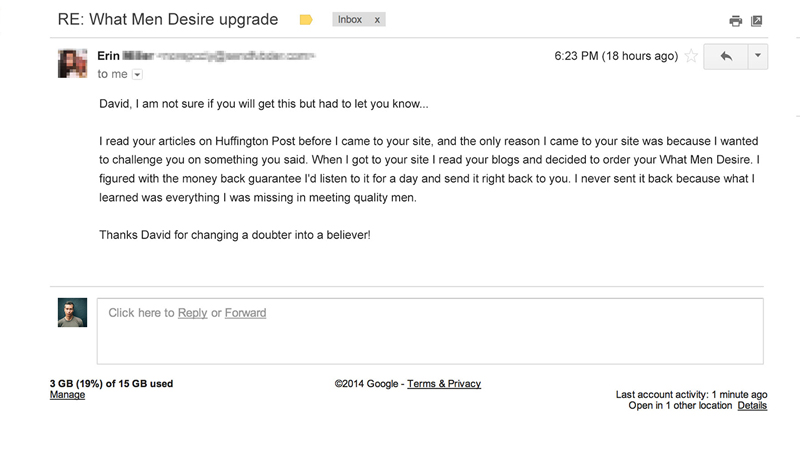This screenshot has width=800, height=450.
Task: Expand the "to me" recipient details arrow
Action: [x=137, y=74]
